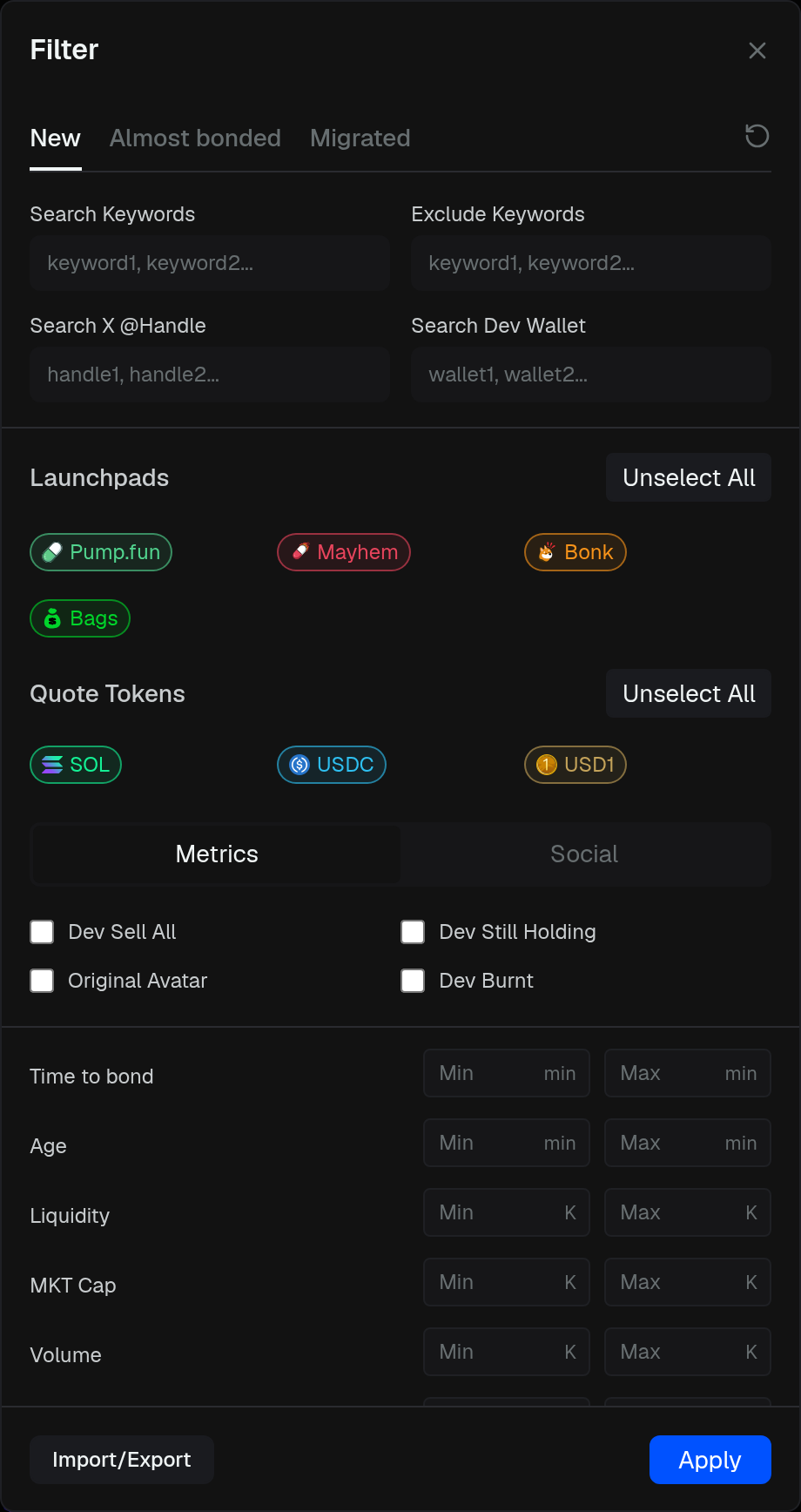801x1512 pixels.
Task: Open the Migrated tab
Action: (x=360, y=138)
